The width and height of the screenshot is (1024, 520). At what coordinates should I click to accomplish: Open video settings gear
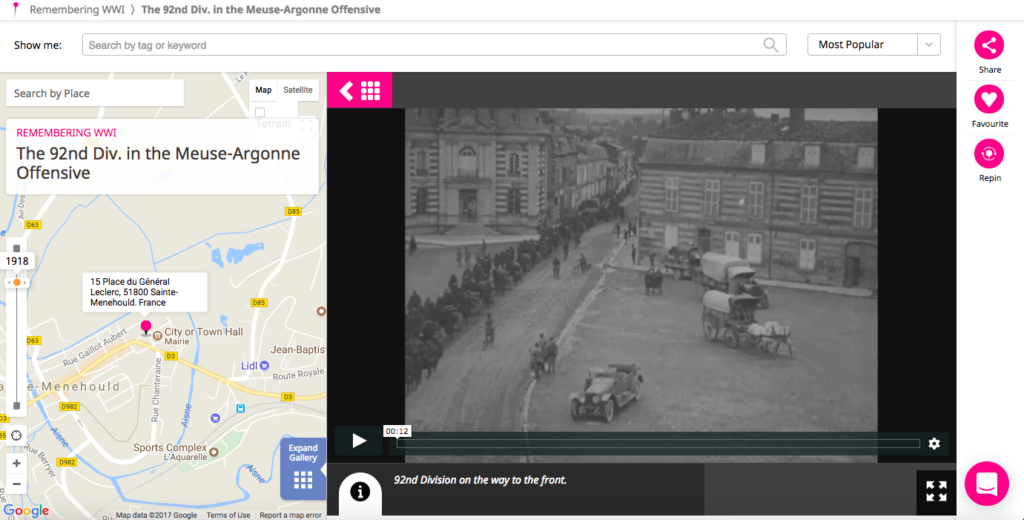pos(934,444)
